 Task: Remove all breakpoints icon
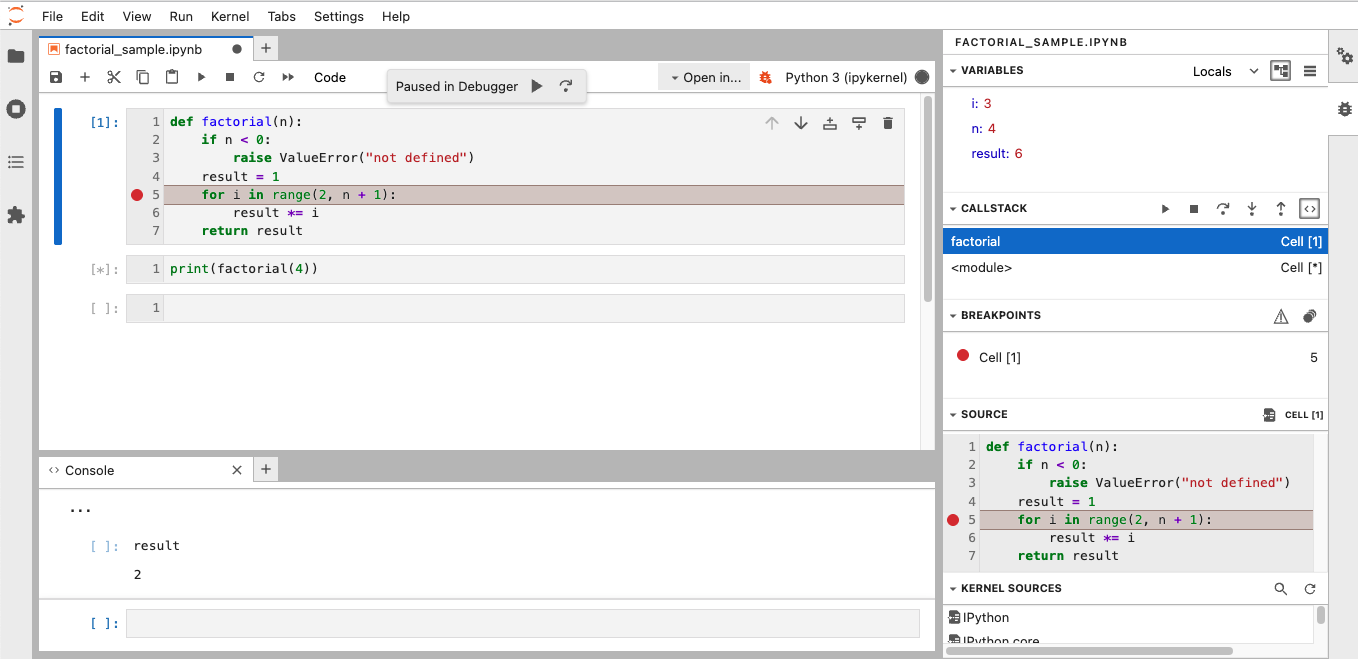1310,316
